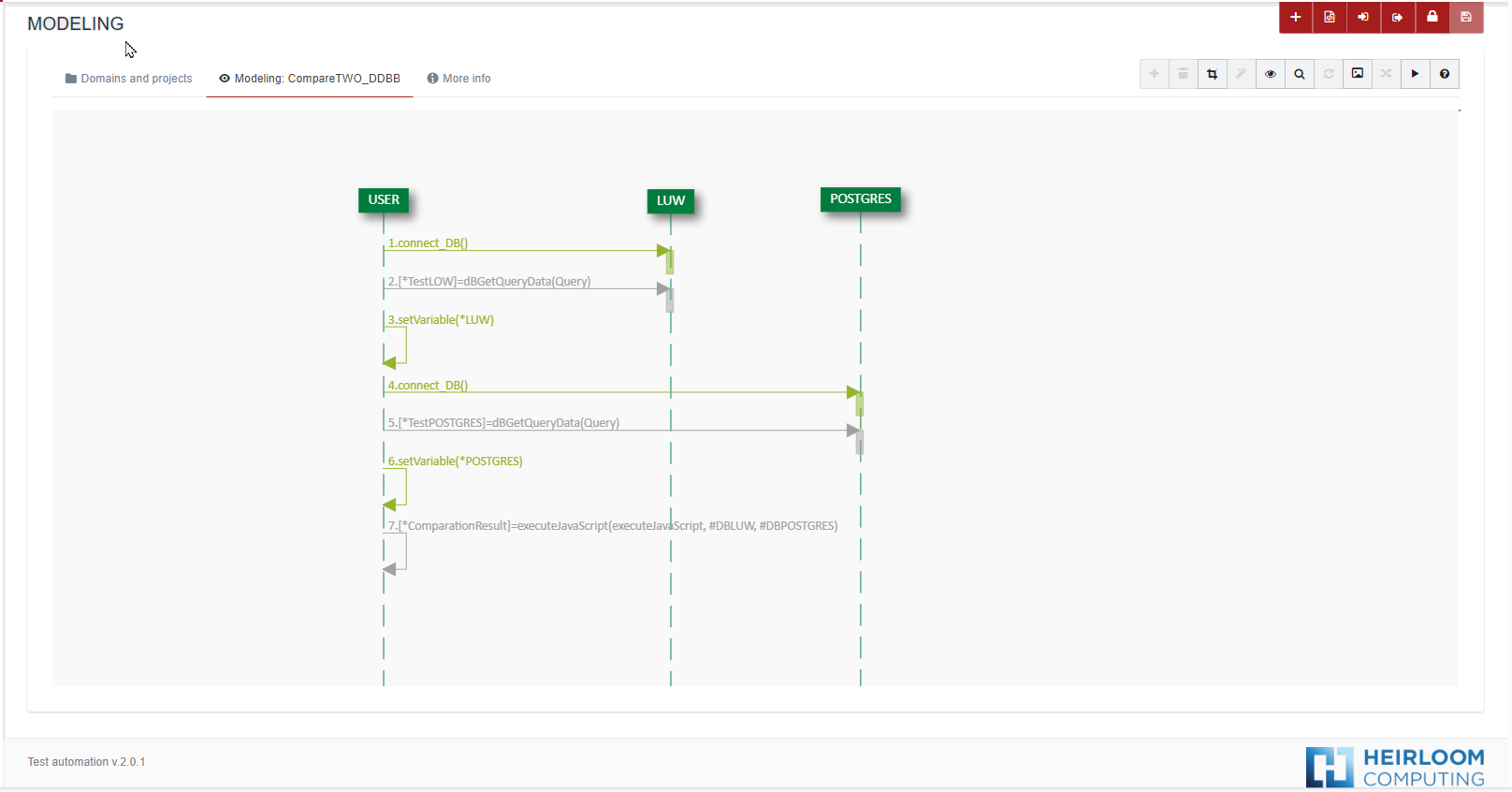Select the POSTGRES lifeline box
This screenshot has width=1512, height=792.
(860, 198)
